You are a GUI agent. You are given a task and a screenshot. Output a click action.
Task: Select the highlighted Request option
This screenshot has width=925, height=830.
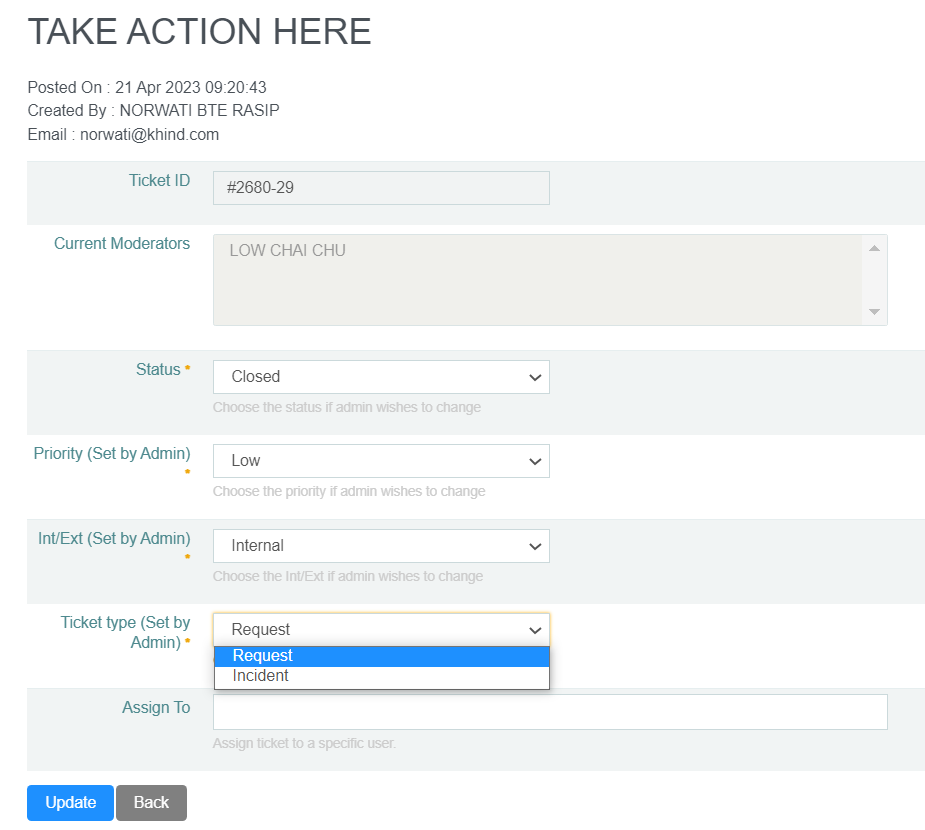point(380,656)
